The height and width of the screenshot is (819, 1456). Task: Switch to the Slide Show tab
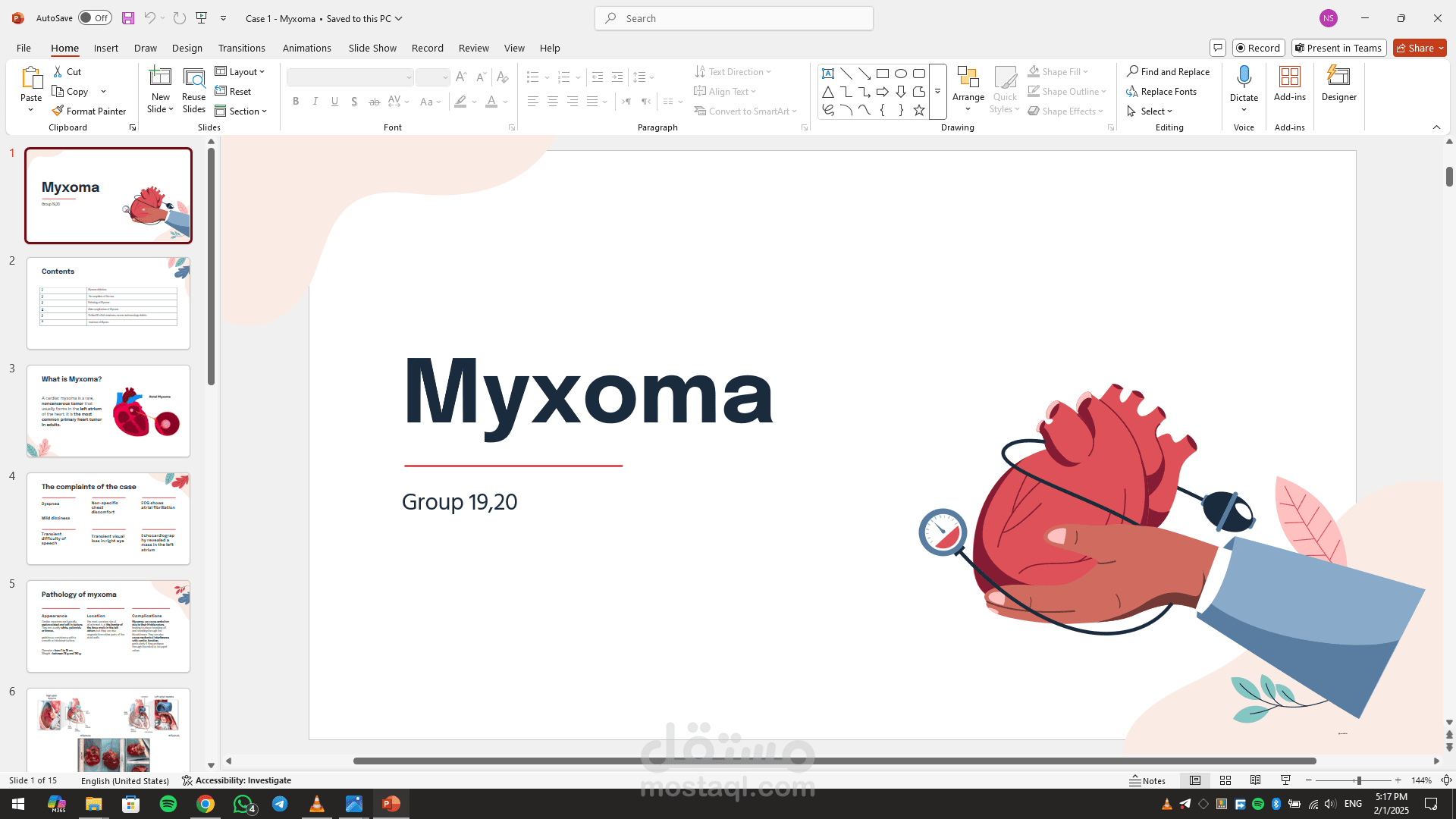click(x=372, y=48)
